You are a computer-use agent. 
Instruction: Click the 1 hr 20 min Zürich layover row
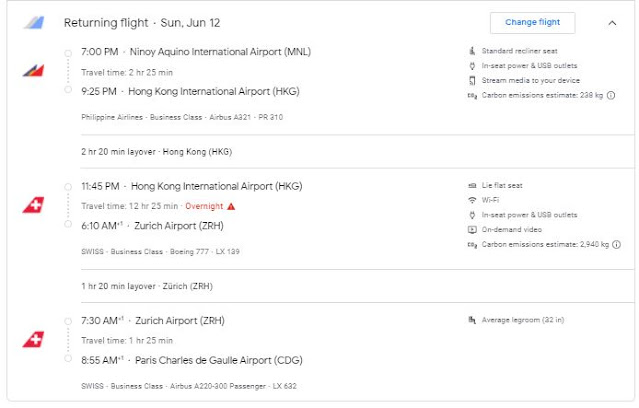click(357, 286)
